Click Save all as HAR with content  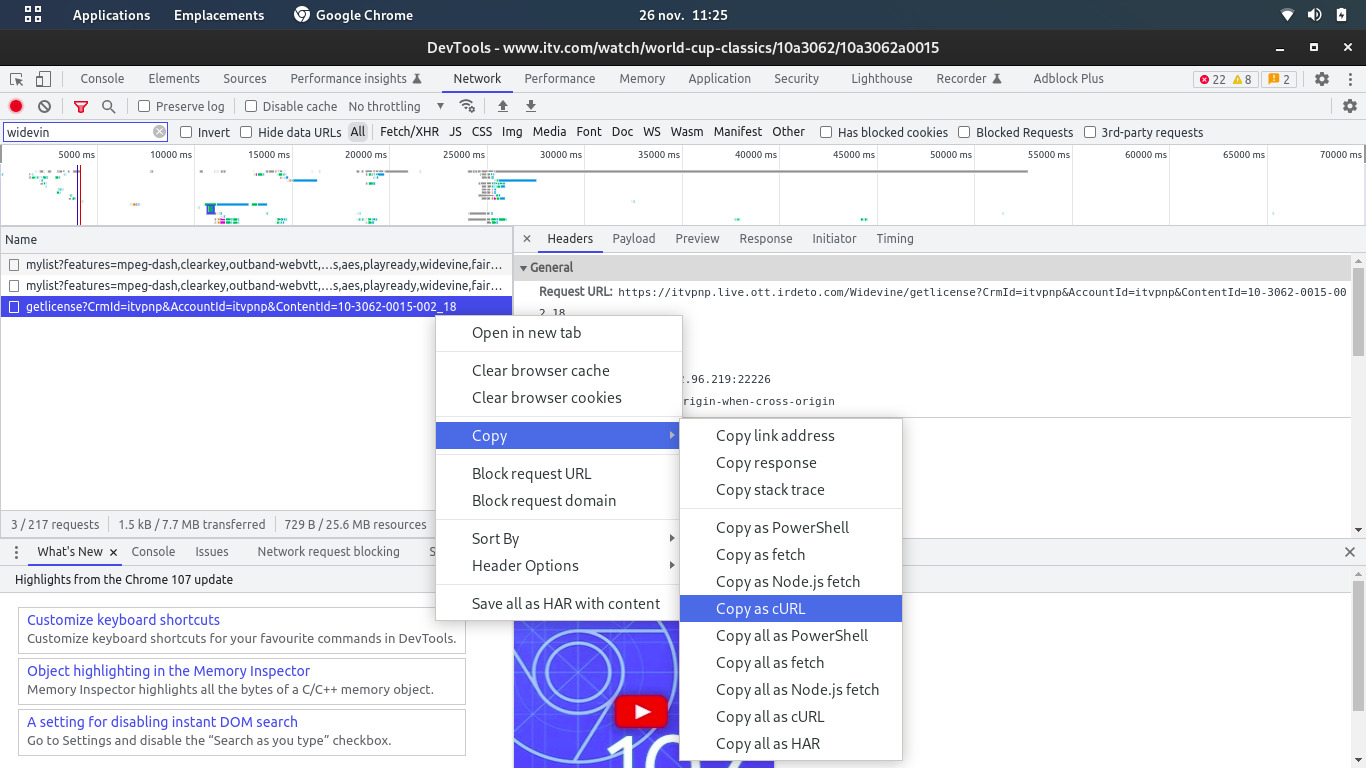coord(559,603)
